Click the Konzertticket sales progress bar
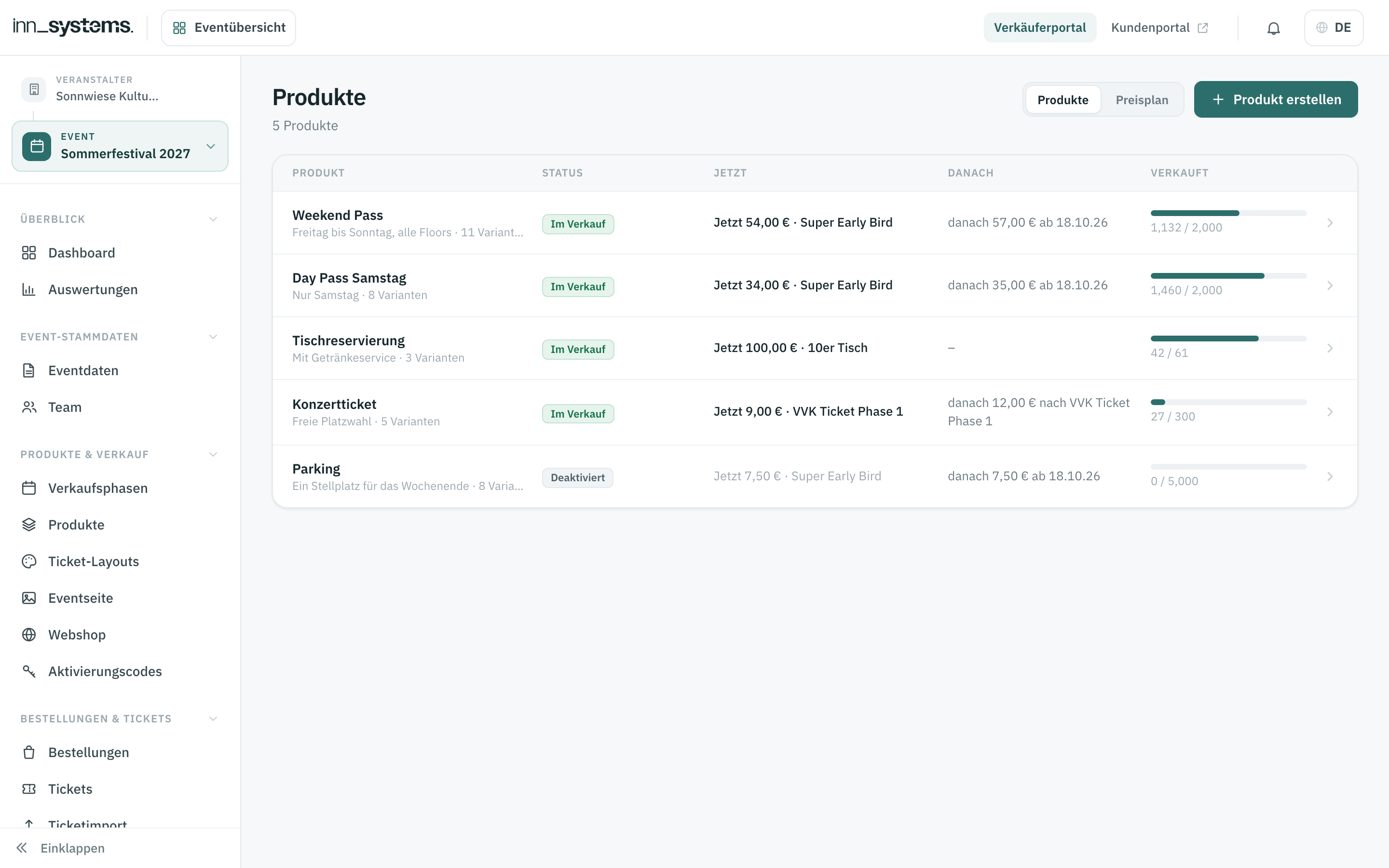The height and width of the screenshot is (868, 1389). tap(1228, 403)
